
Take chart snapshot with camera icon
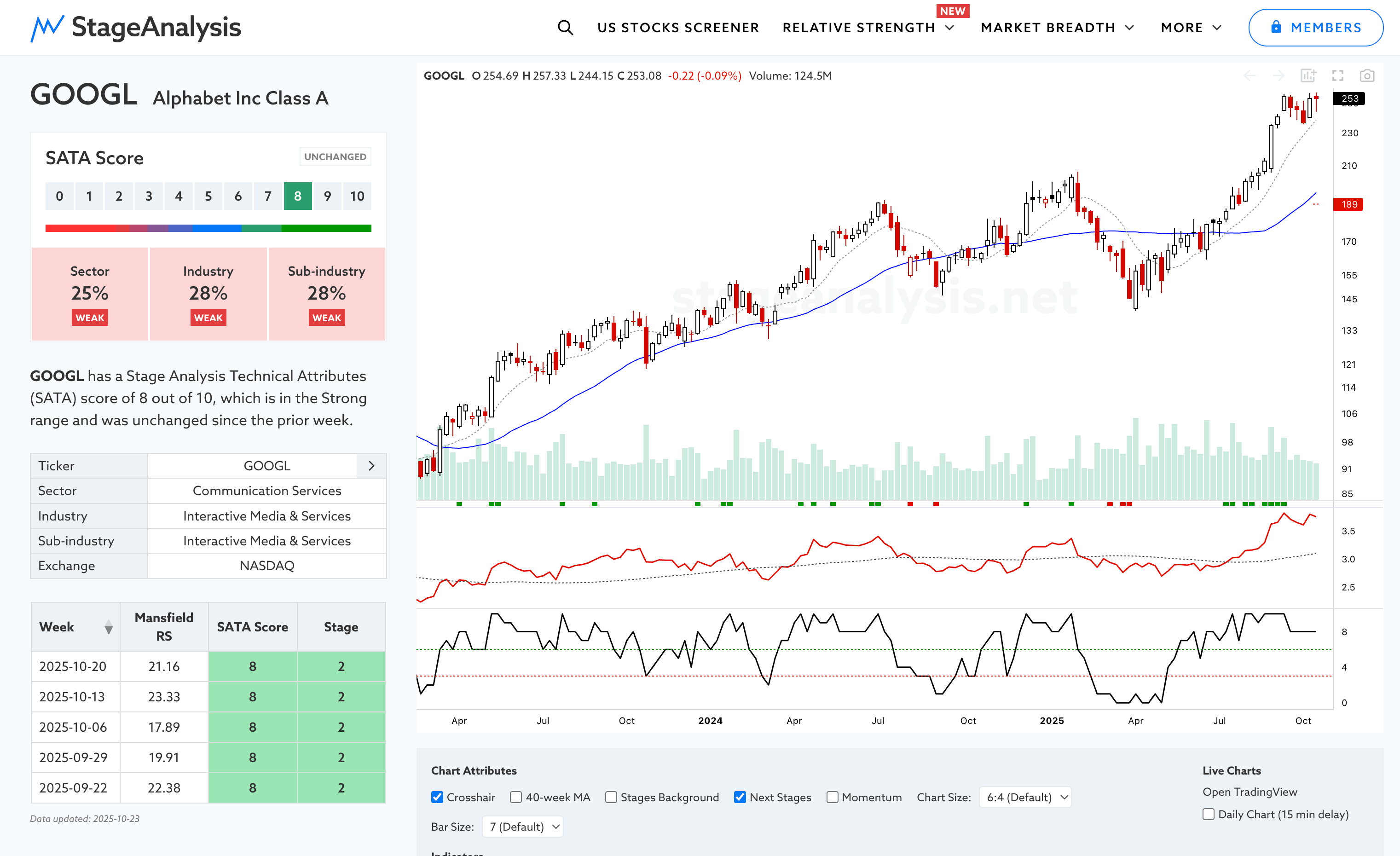tap(1367, 75)
